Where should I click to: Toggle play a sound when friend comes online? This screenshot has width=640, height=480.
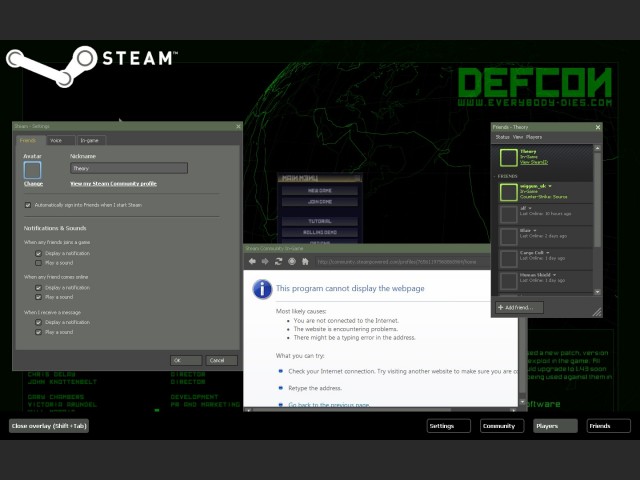tap(38, 297)
